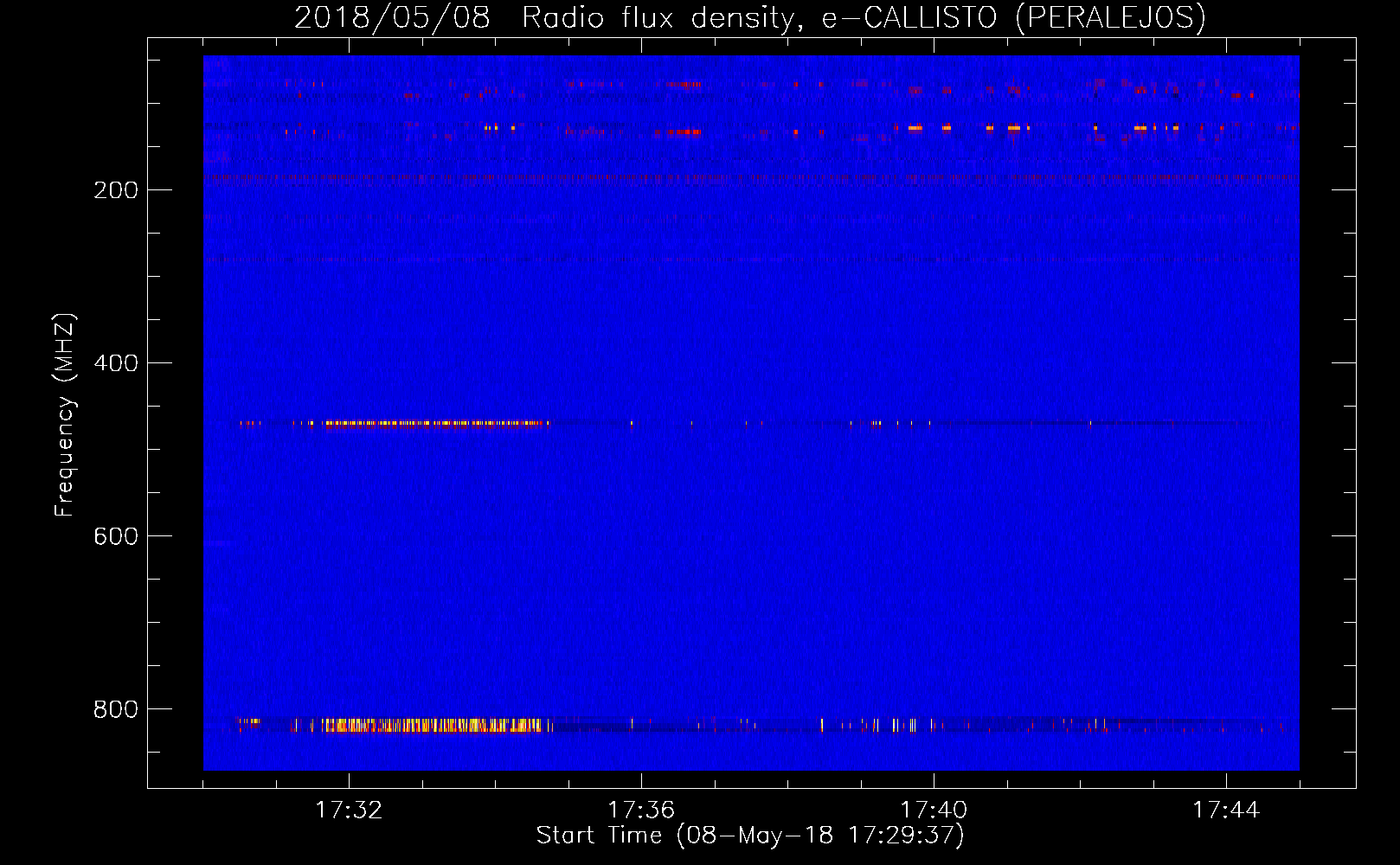This screenshot has width=1400, height=865.
Task: Click the 200 frequency tick label
Action: click(116, 190)
